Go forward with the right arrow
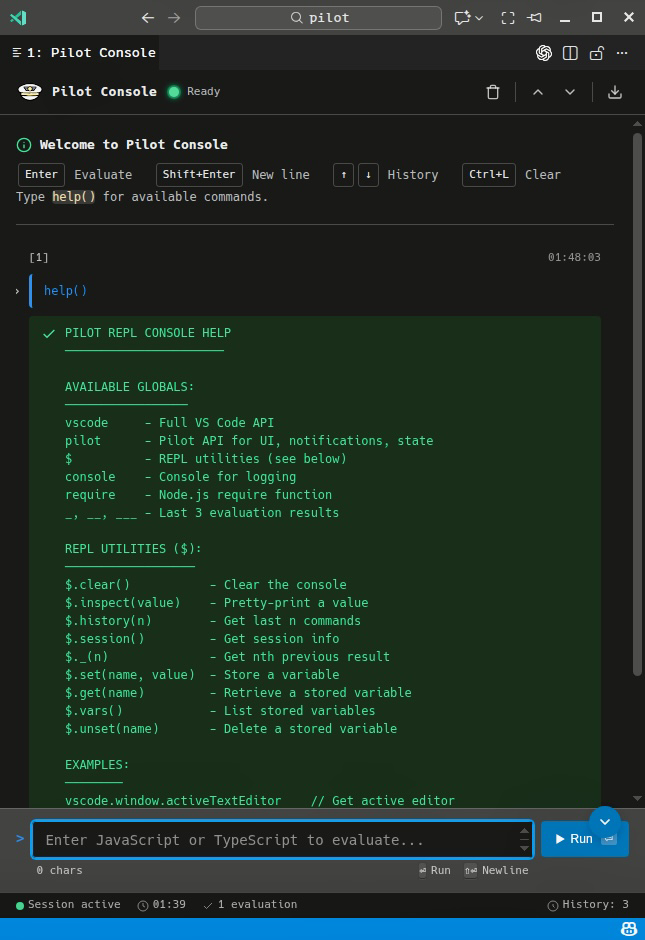 [x=174, y=18]
